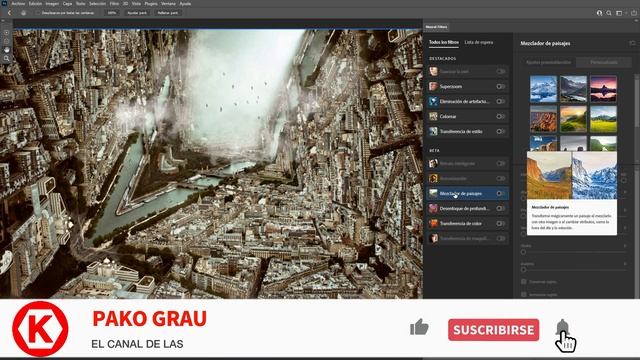Enable Transferencia de color switch

tap(500, 224)
